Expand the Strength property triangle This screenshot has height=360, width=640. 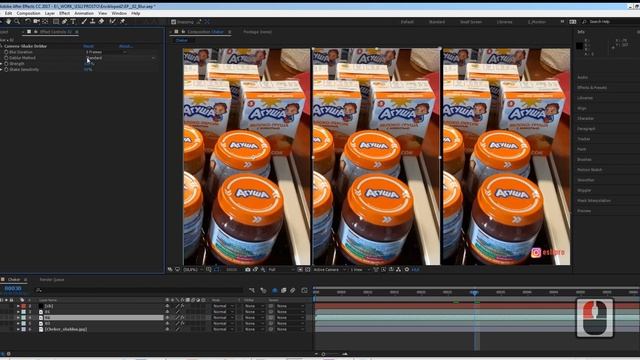pyautogui.click(x=2, y=64)
